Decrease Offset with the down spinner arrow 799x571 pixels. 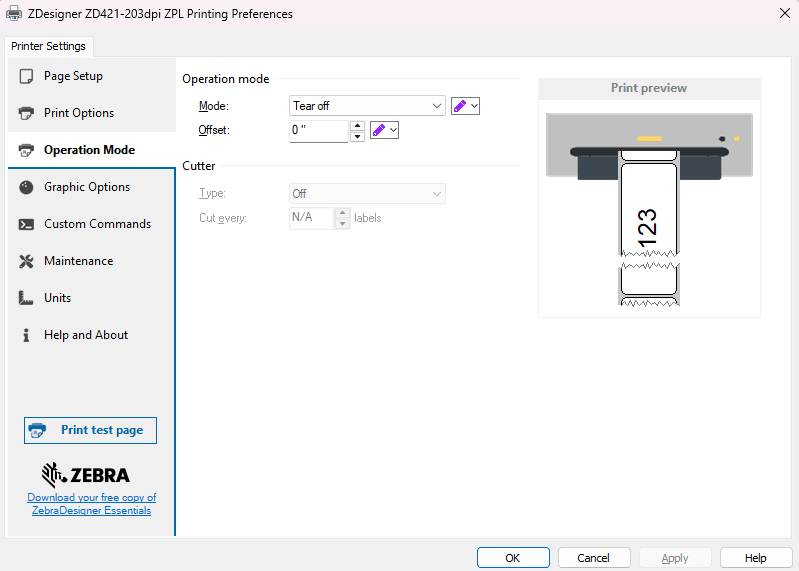[x=357, y=136]
